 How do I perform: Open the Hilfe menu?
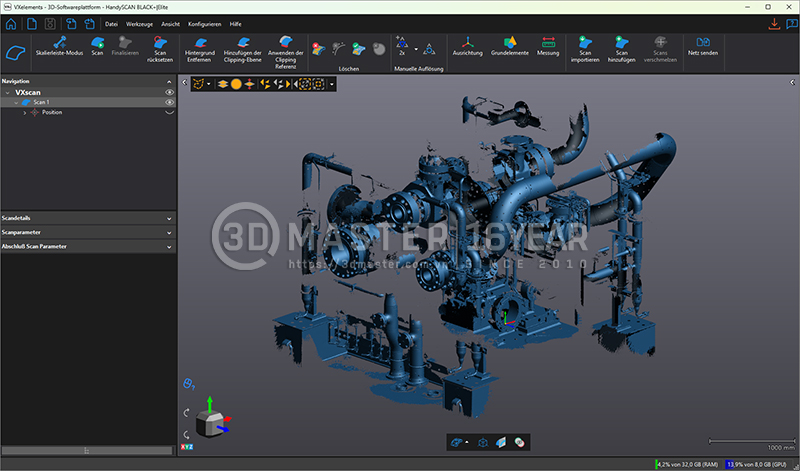235,24
